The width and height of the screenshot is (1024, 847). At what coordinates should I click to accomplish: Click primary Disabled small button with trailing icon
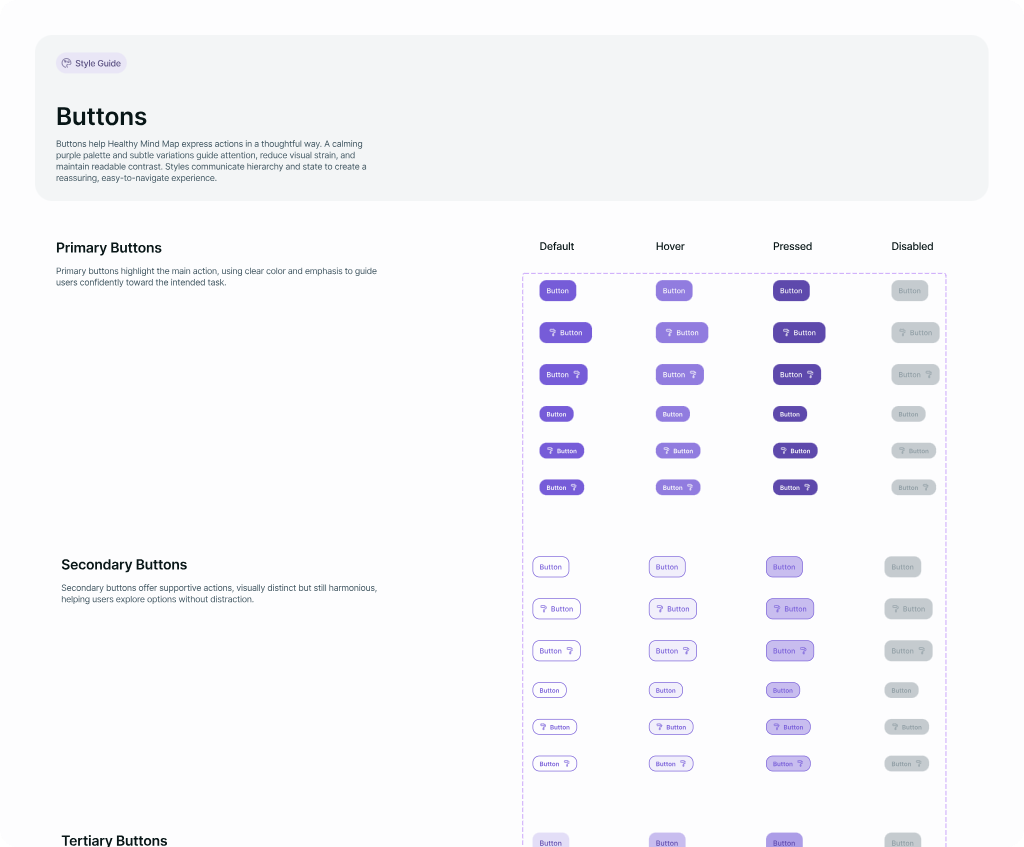pyautogui.click(x=914, y=487)
